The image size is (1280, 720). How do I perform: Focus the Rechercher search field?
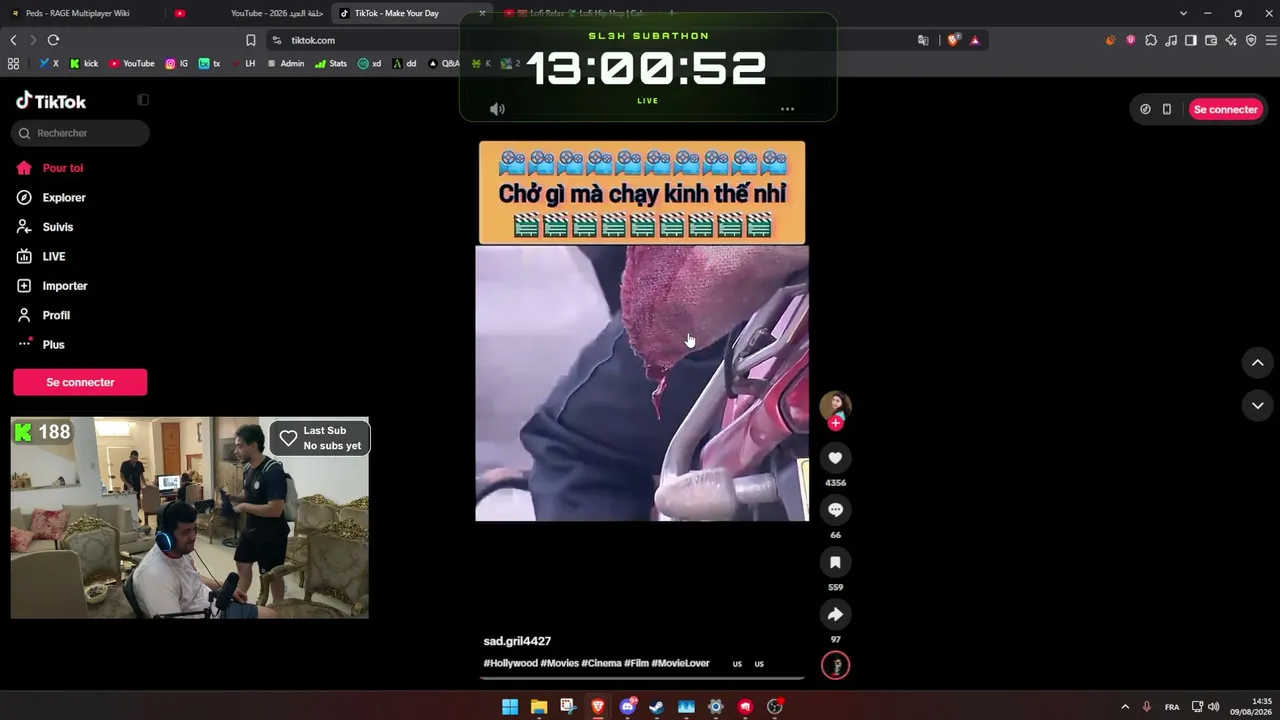tap(81, 133)
